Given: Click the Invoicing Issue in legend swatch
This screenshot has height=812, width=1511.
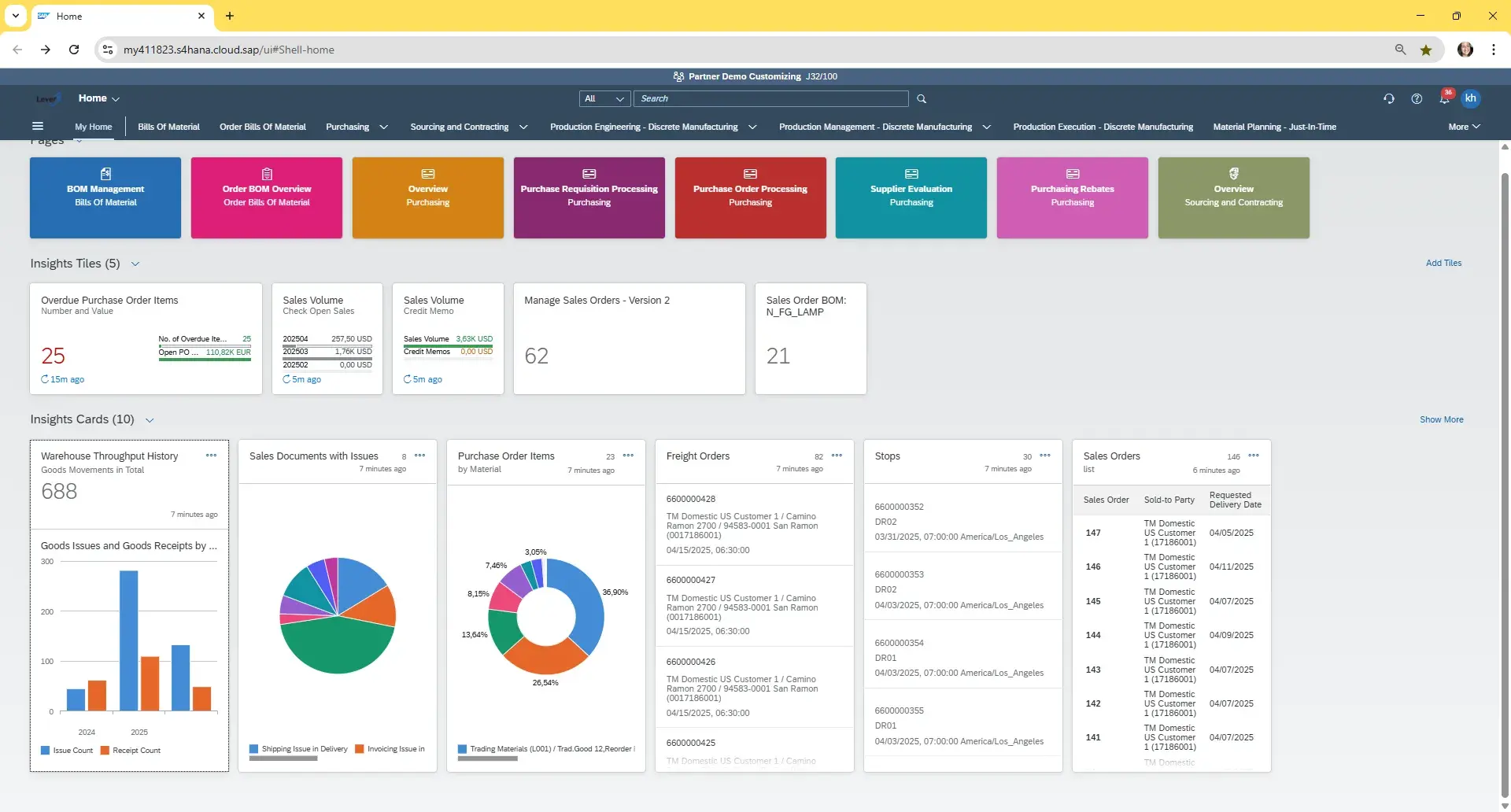Looking at the screenshot, I should 359,749.
